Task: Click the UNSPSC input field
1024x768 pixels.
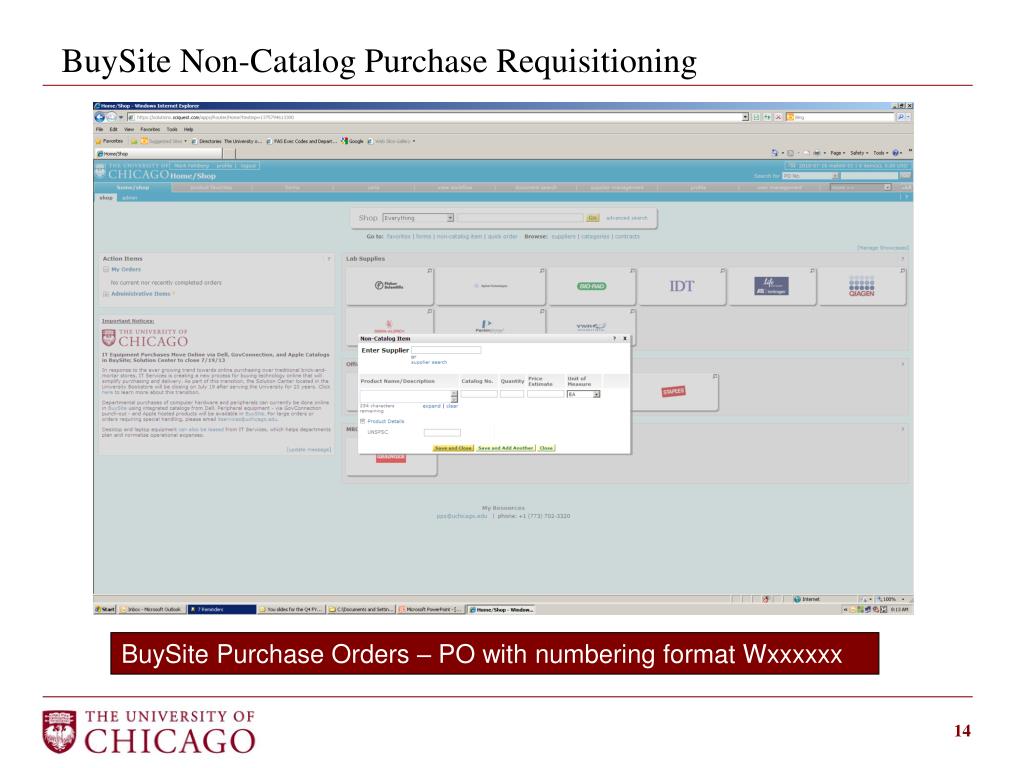Action: point(442,432)
